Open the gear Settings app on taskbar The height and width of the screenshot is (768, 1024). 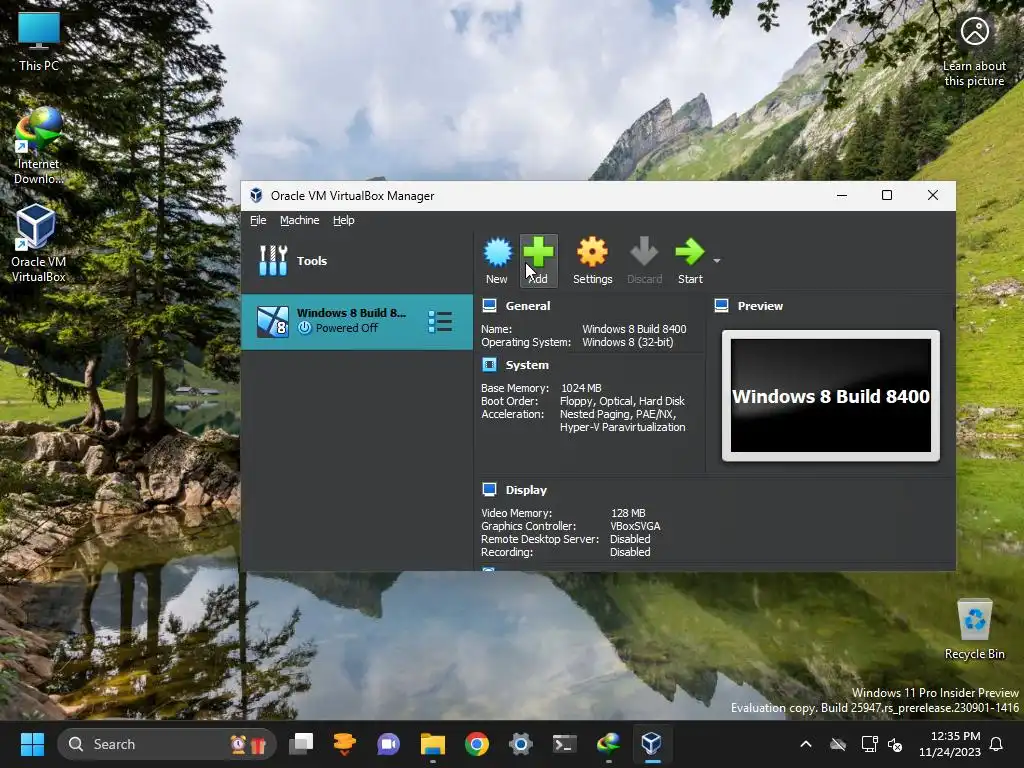click(x=520, y=744)
